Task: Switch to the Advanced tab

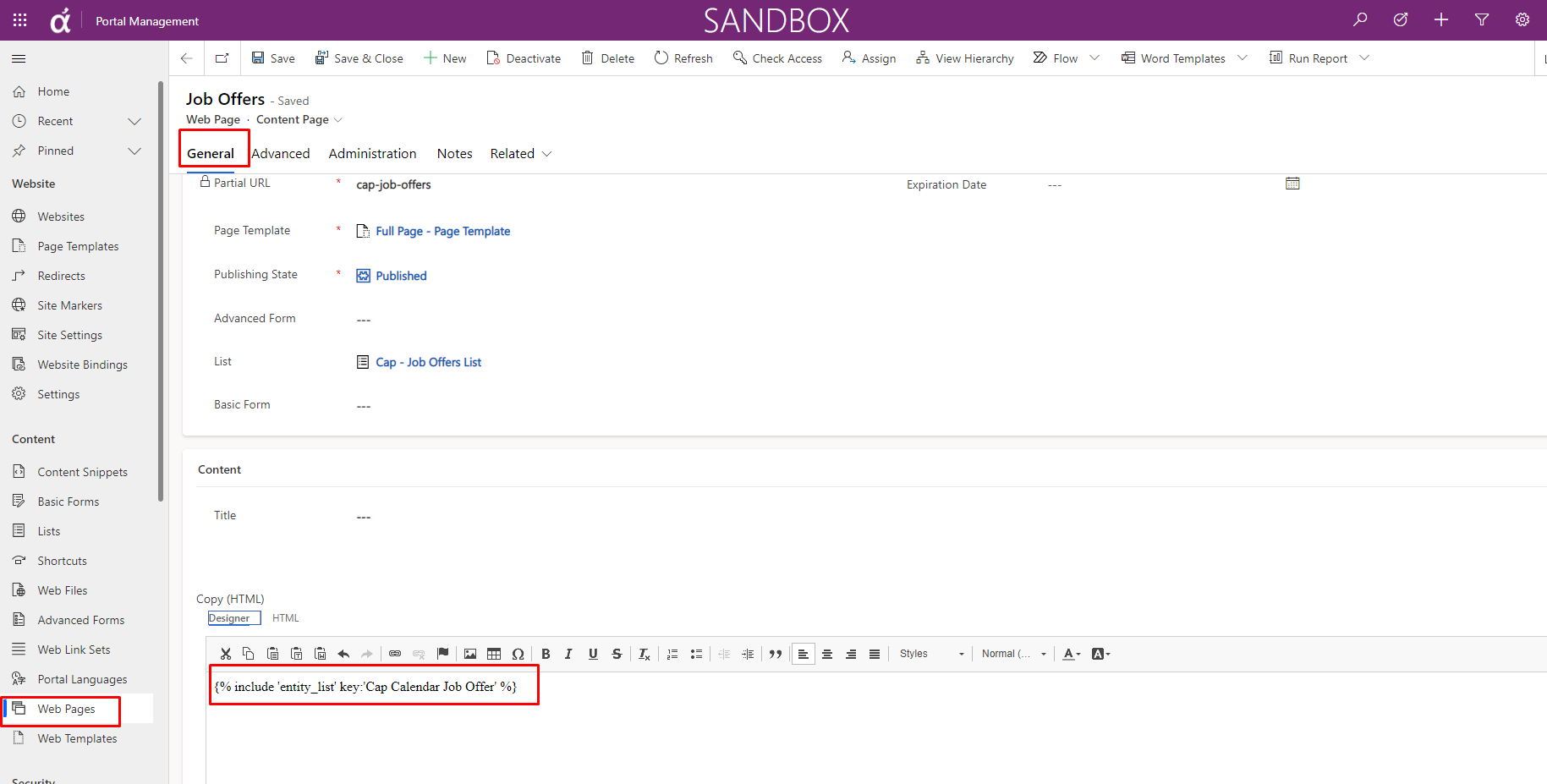Action: (281, 154)
